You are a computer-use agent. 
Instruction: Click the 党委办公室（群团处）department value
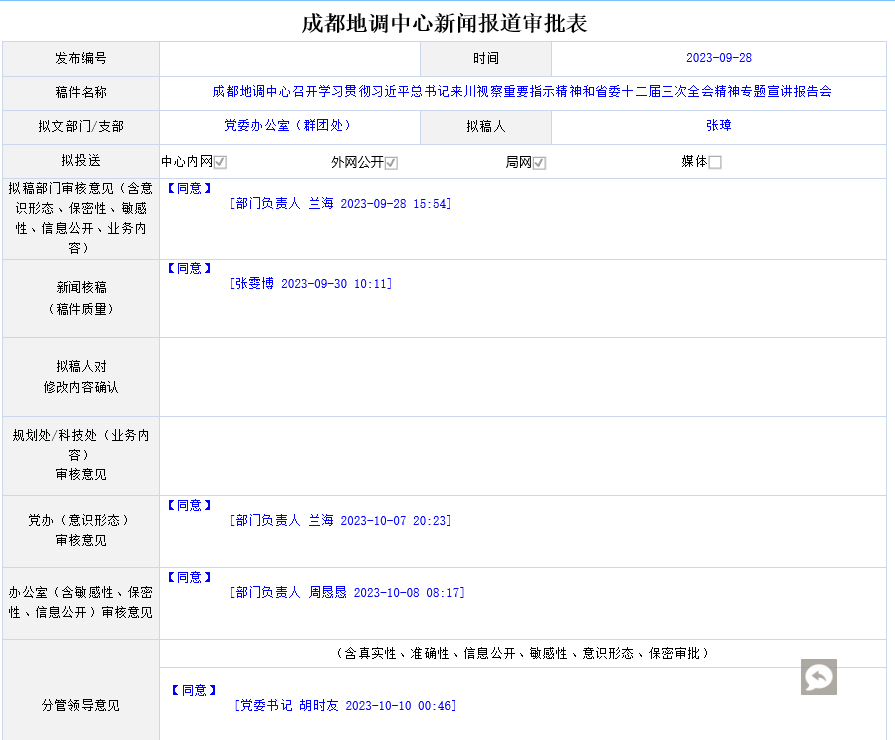pos(288,126)
